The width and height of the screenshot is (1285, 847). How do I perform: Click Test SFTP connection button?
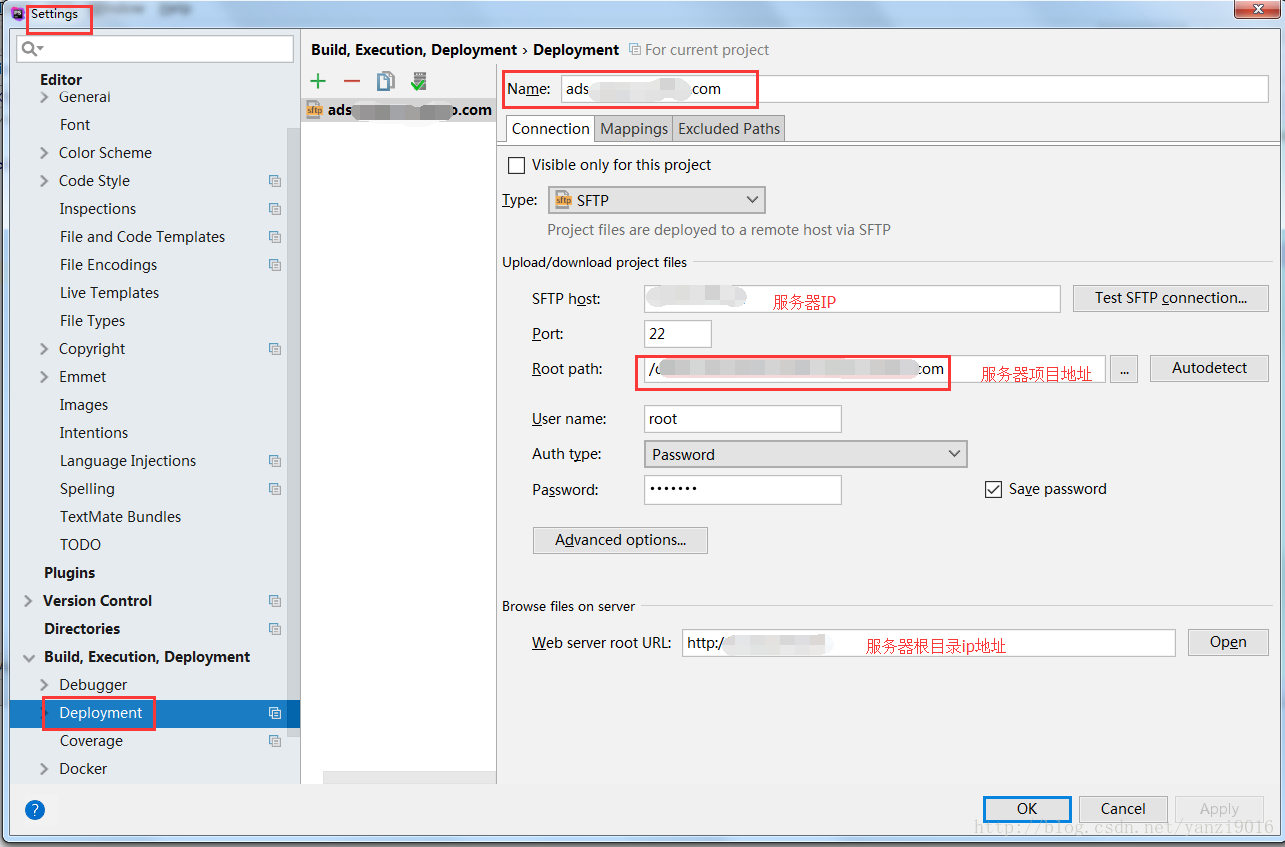tap(1171, 298)
